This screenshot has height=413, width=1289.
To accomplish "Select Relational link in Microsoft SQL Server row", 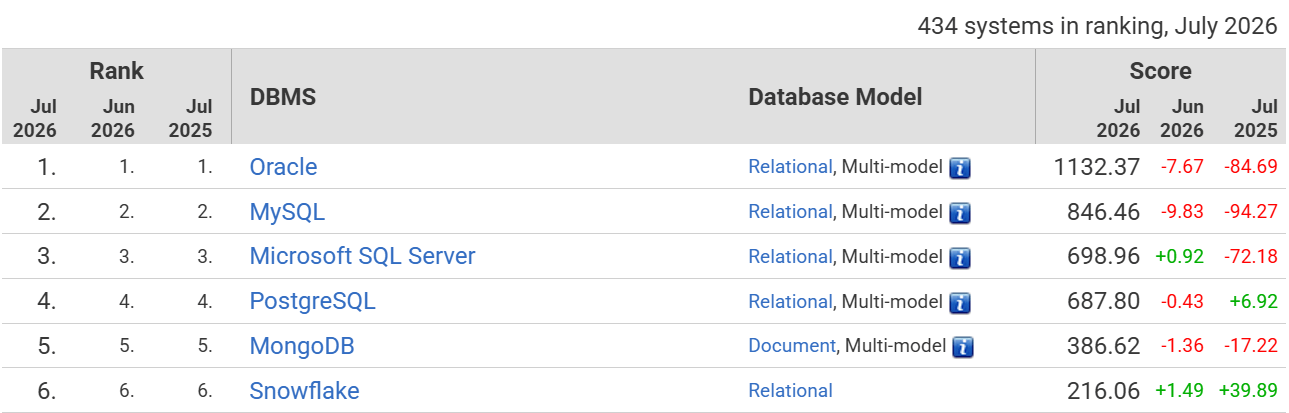I will tap(790, 256).
